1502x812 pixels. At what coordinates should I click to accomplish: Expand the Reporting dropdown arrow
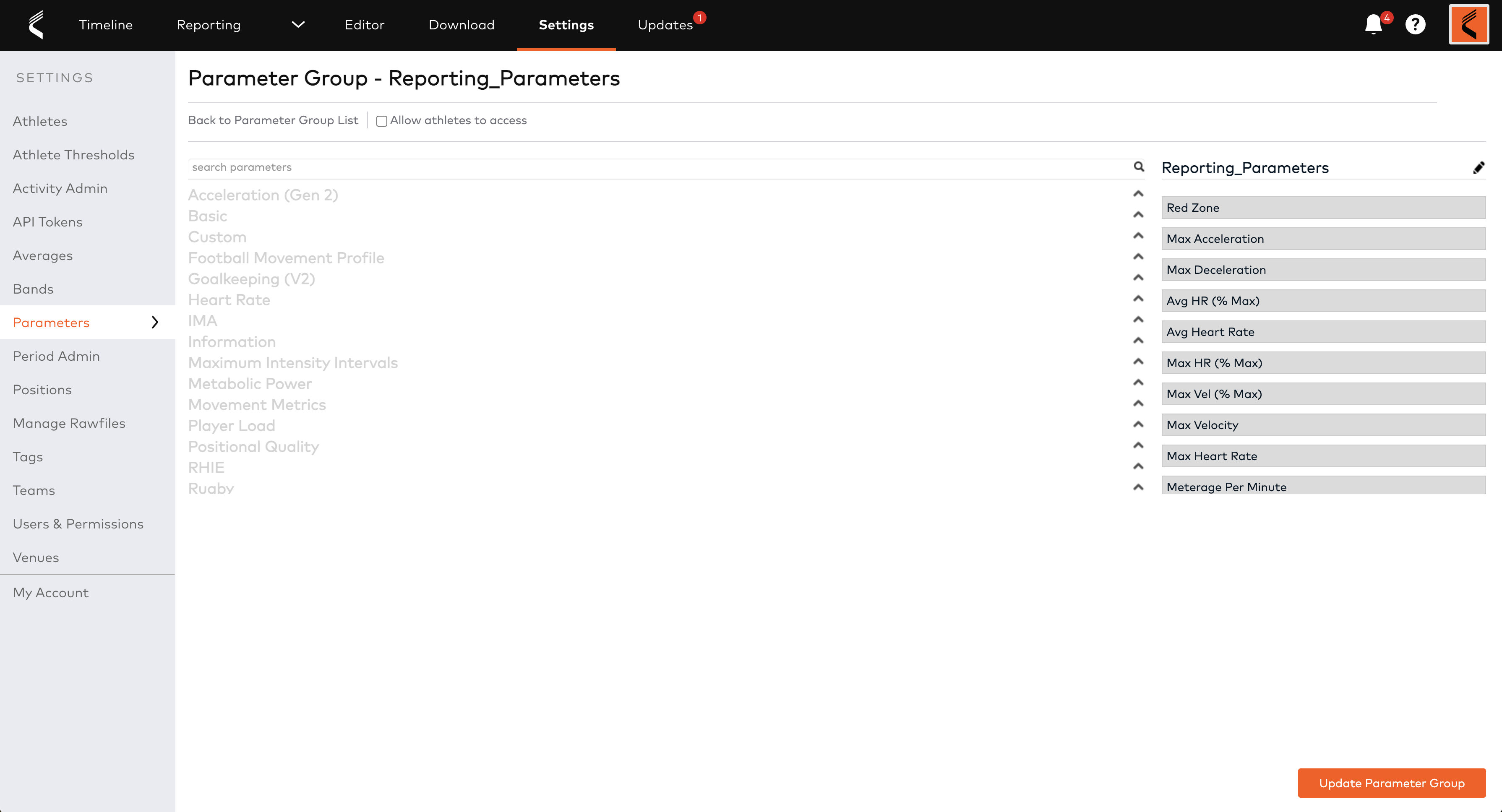click(298, 24)
